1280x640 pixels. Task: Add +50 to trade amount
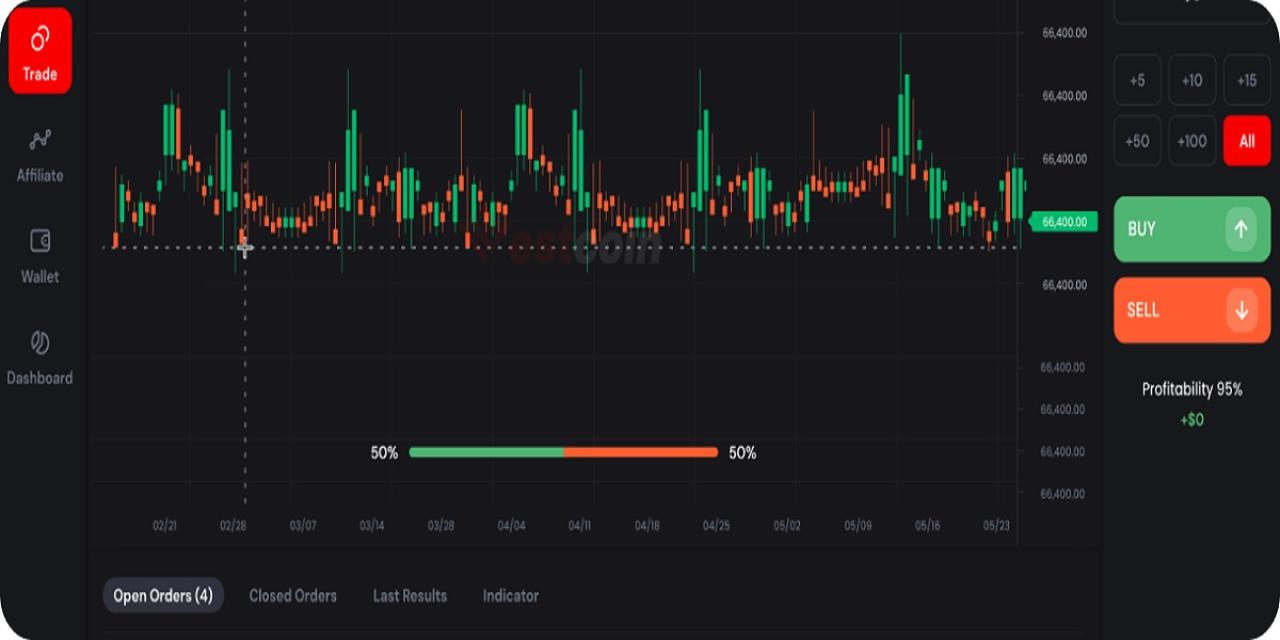(1137, 141)
